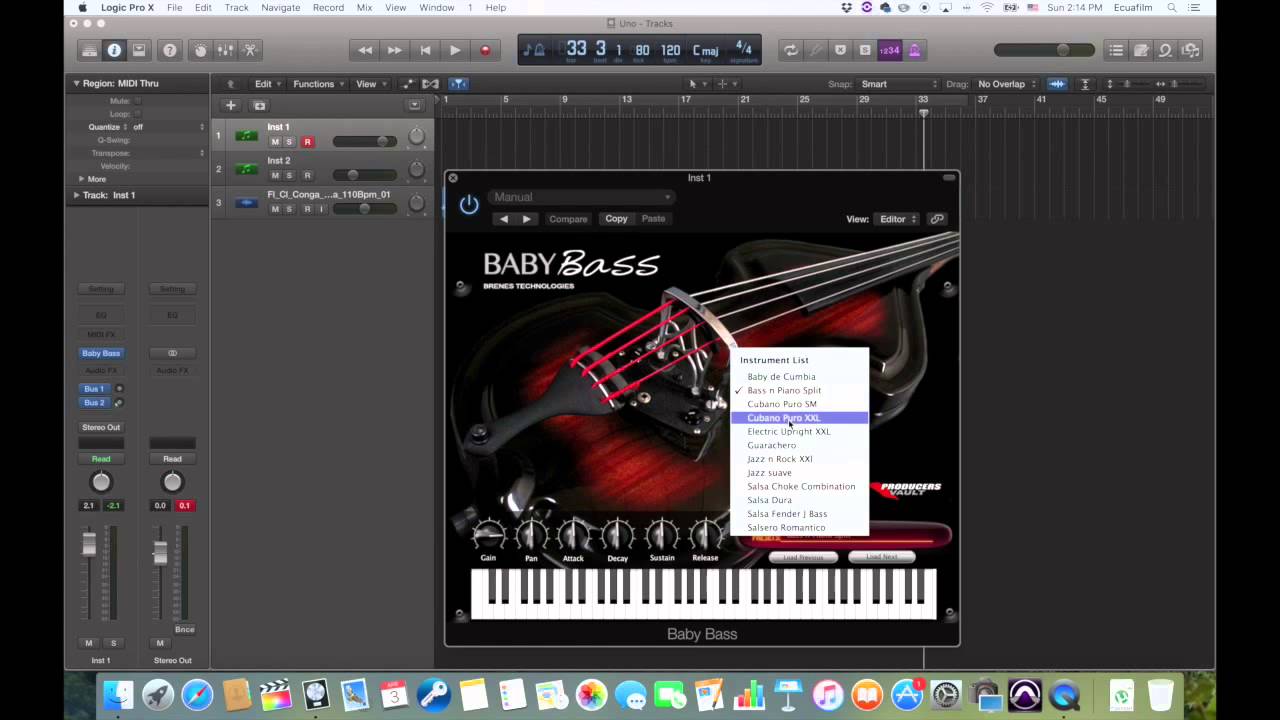Click Bus 1 send button
1280x720 pixels.
tap(94, 389)
